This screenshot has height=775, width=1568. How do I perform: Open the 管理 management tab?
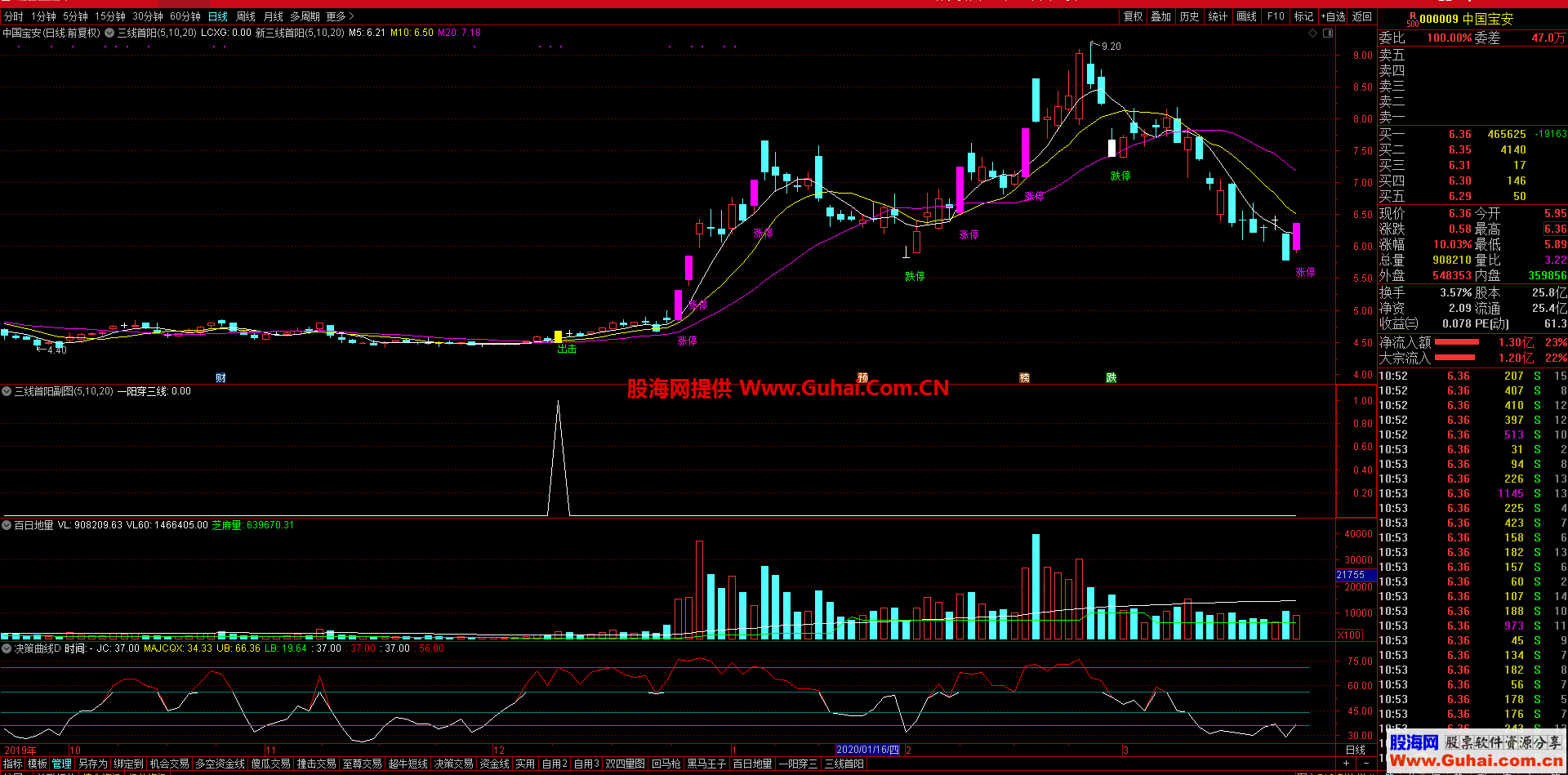[62, 764]
